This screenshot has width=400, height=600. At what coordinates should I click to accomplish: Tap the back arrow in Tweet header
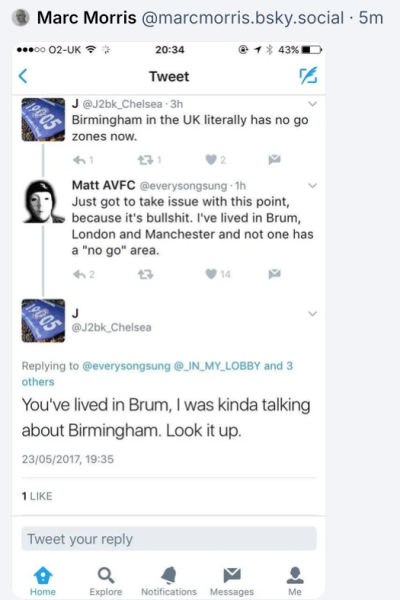pos(23,76)
